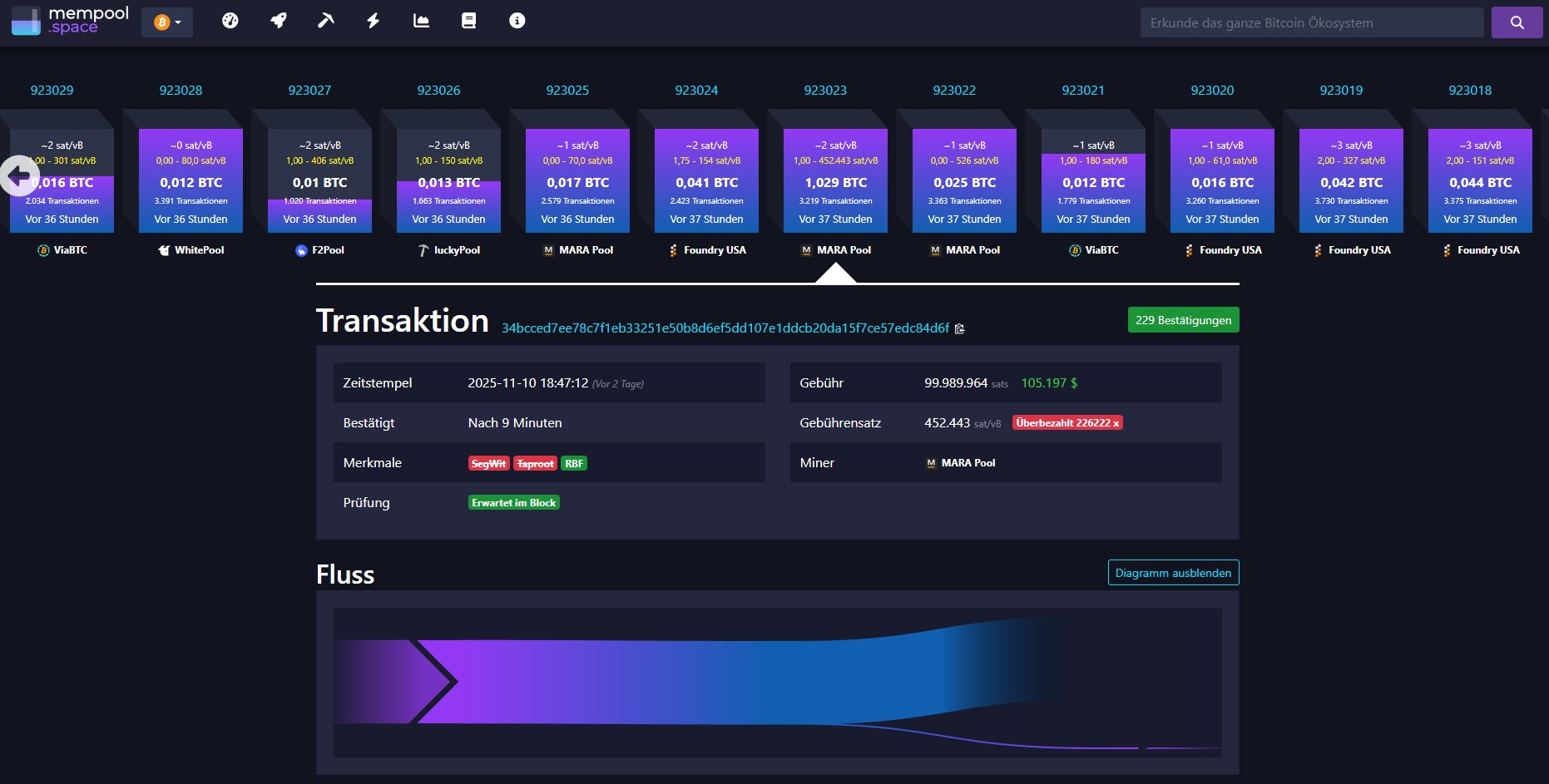
Task: Click the Überbezahlt 226222 x badge
Action: tap(1067, 423)
